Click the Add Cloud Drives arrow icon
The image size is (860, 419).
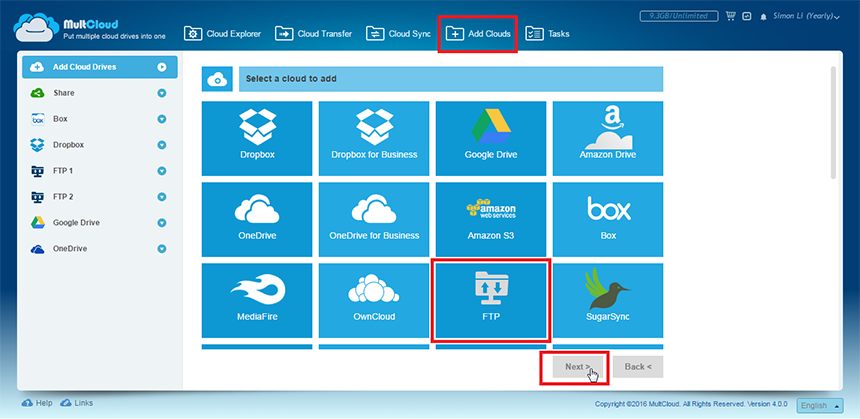click(162, 67)
